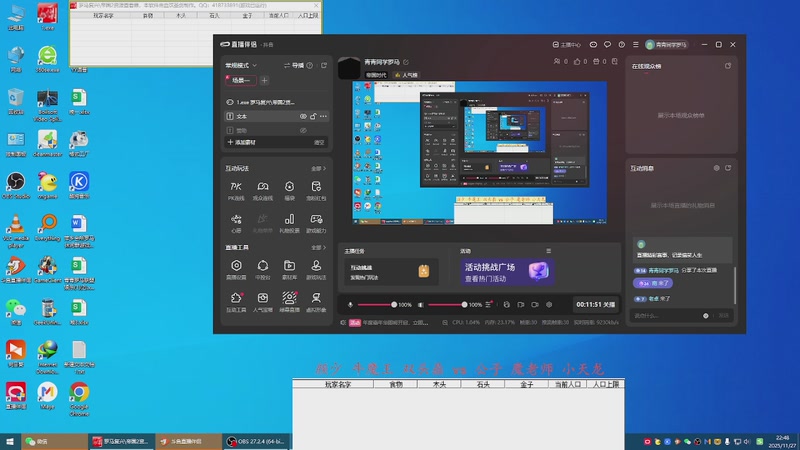The image size is (800, 450).
Task: Adjust the speaker volume slider
Action: pyautogui.click(x=447, y=305)
